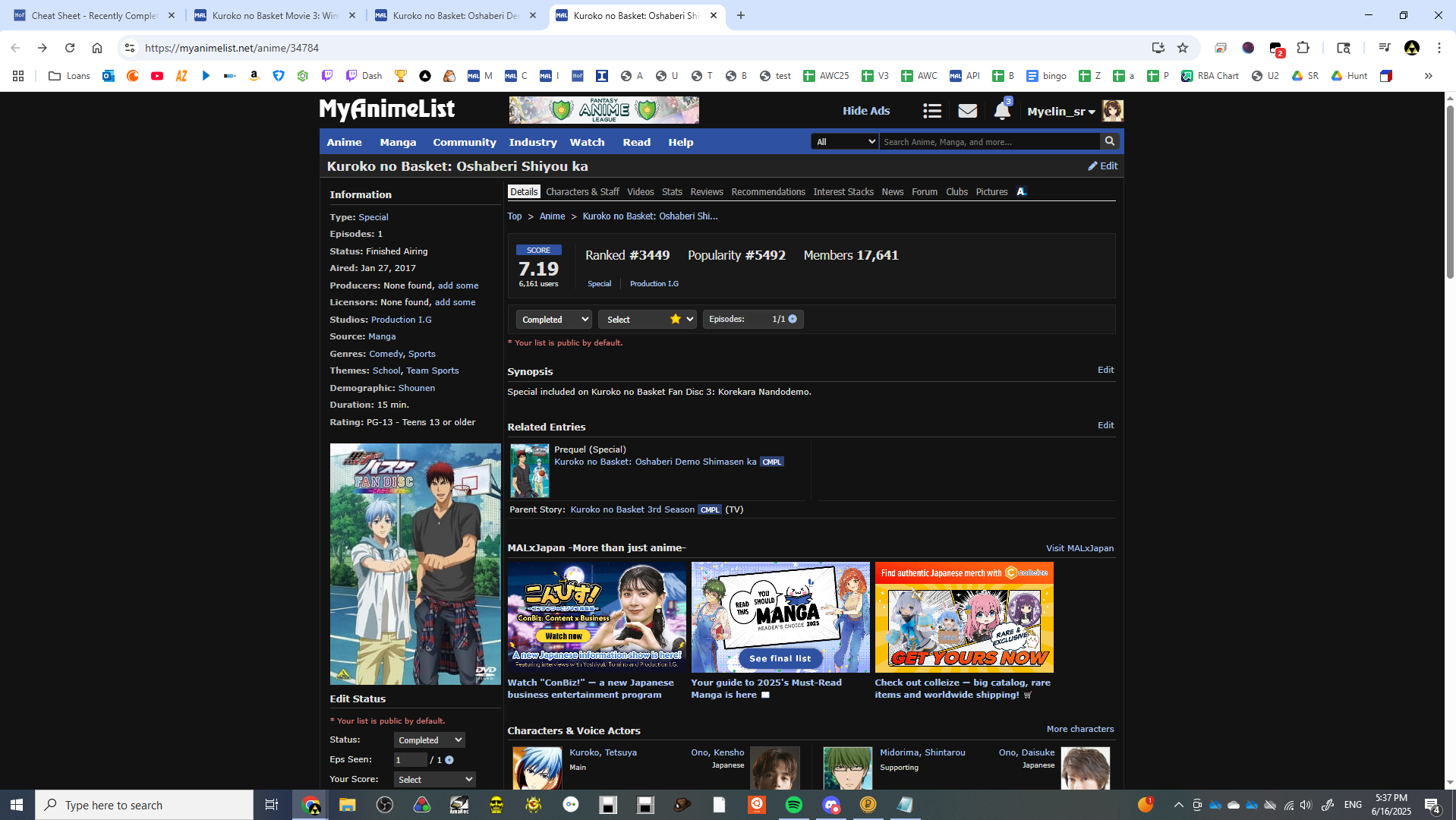The image size is (1456, 820).
Task: Go to browser home page
Action: tap(97, 48)
